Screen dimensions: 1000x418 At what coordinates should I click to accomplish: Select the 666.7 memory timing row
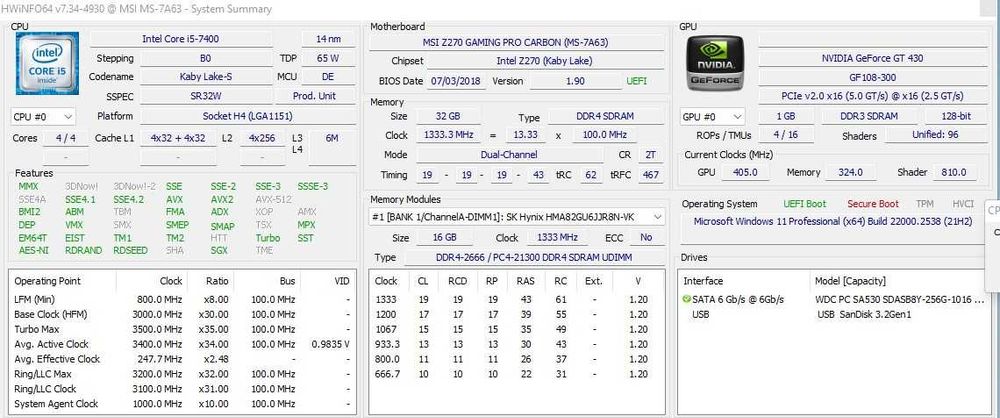(x=517, y=374)
